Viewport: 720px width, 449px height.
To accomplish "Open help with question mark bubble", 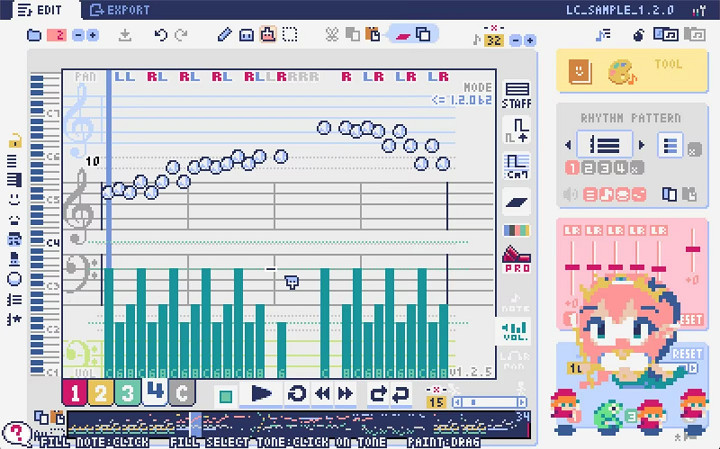I will [17, 432].
